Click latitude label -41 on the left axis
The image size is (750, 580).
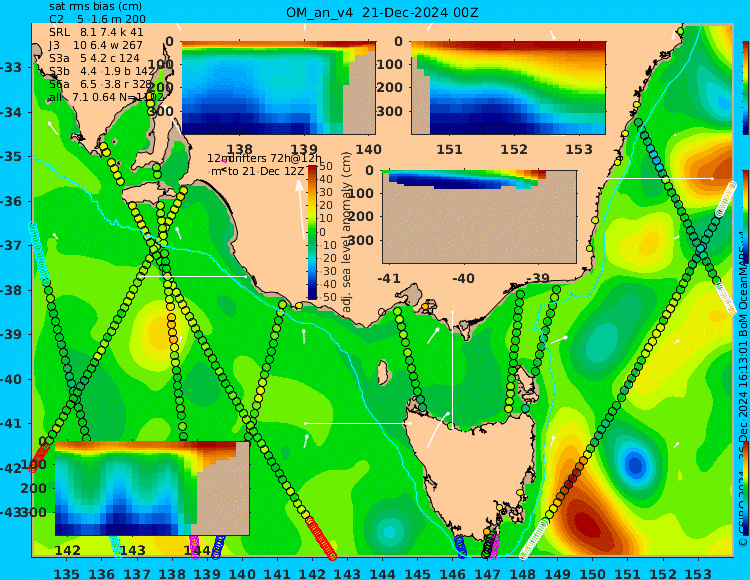pyautogui.click(x=10, y=424)
